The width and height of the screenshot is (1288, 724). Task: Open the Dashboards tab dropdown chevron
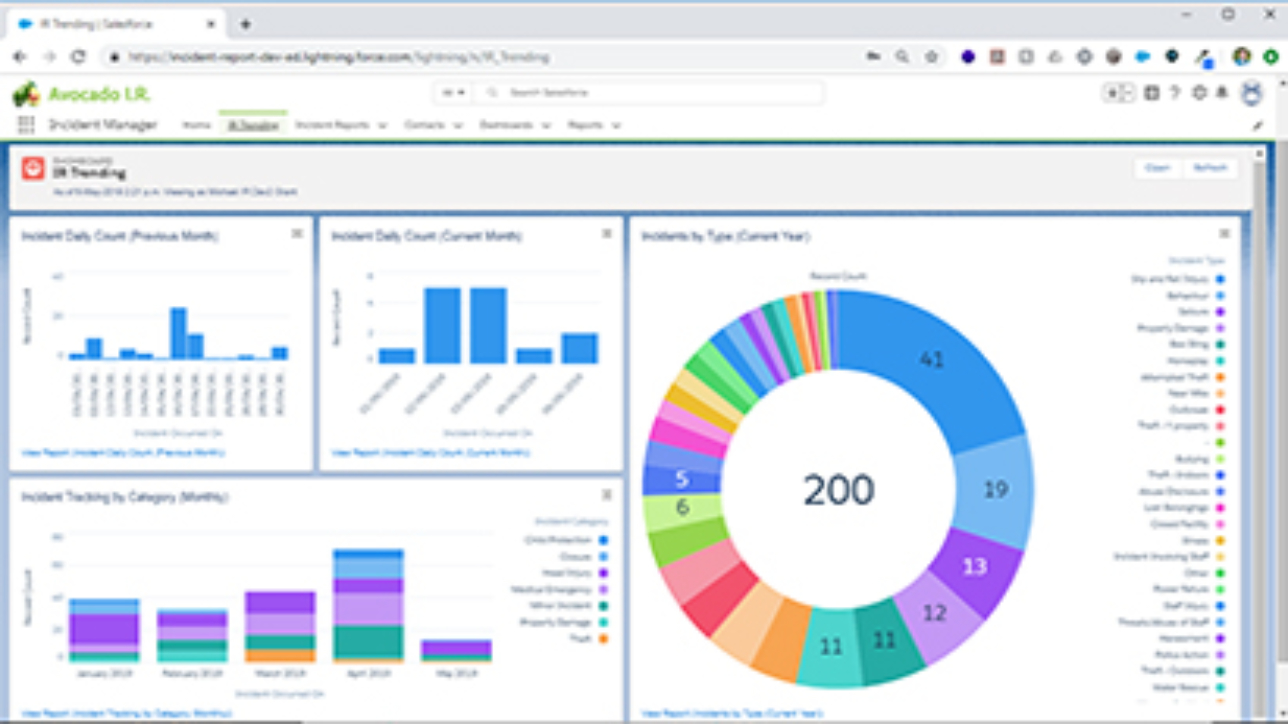(546, 126)
